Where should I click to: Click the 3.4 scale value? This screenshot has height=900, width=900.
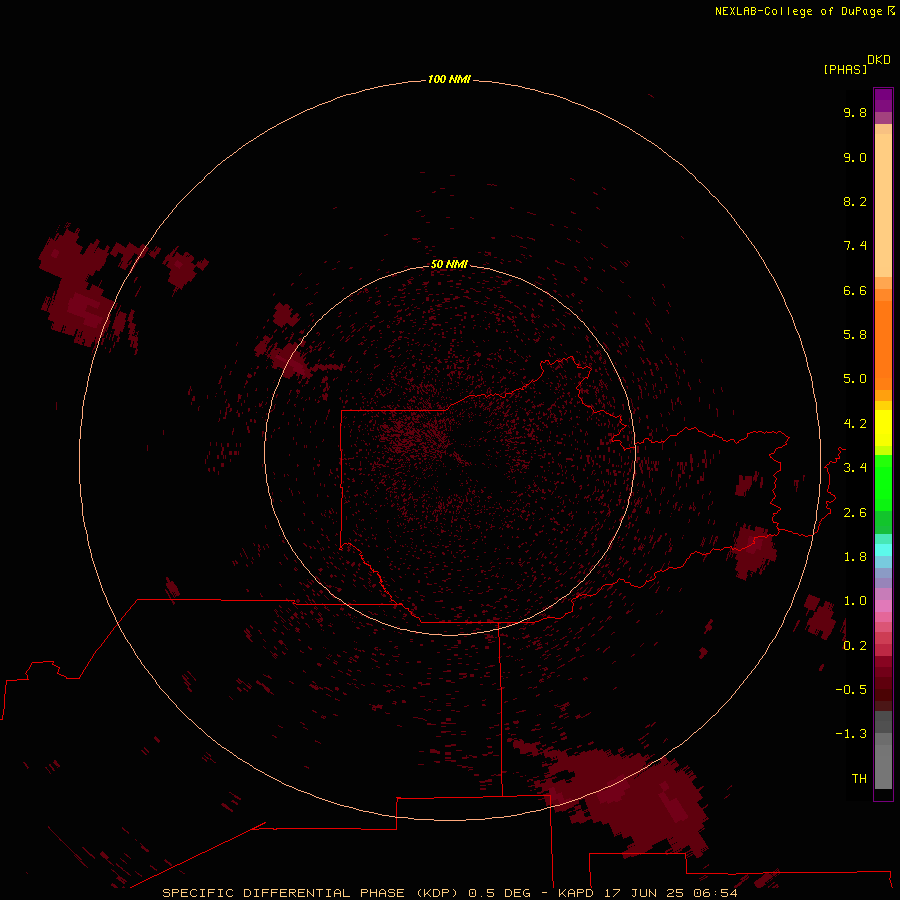tap(855, 468)
